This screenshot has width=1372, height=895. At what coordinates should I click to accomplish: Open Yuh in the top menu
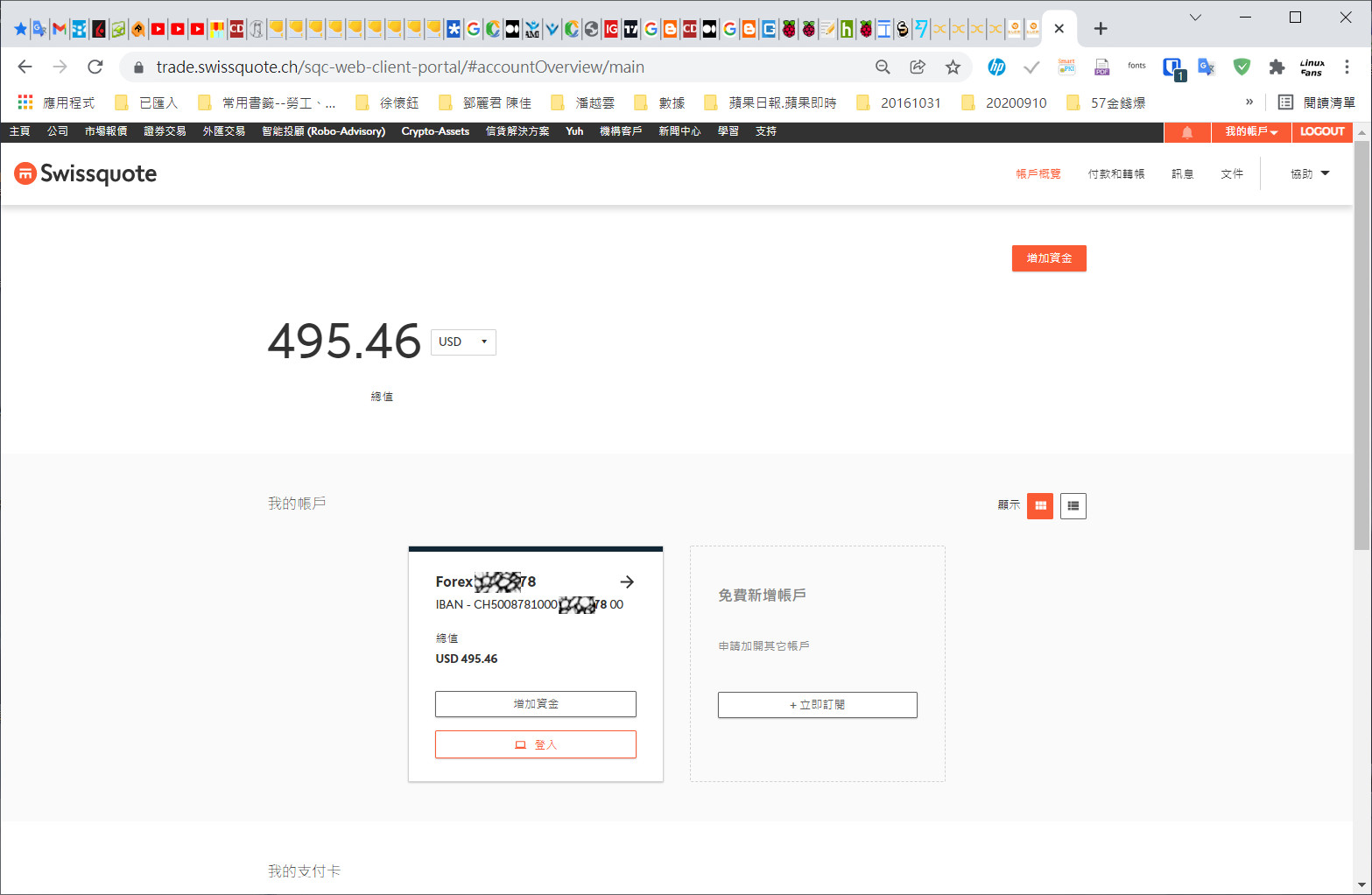(574, 131)
